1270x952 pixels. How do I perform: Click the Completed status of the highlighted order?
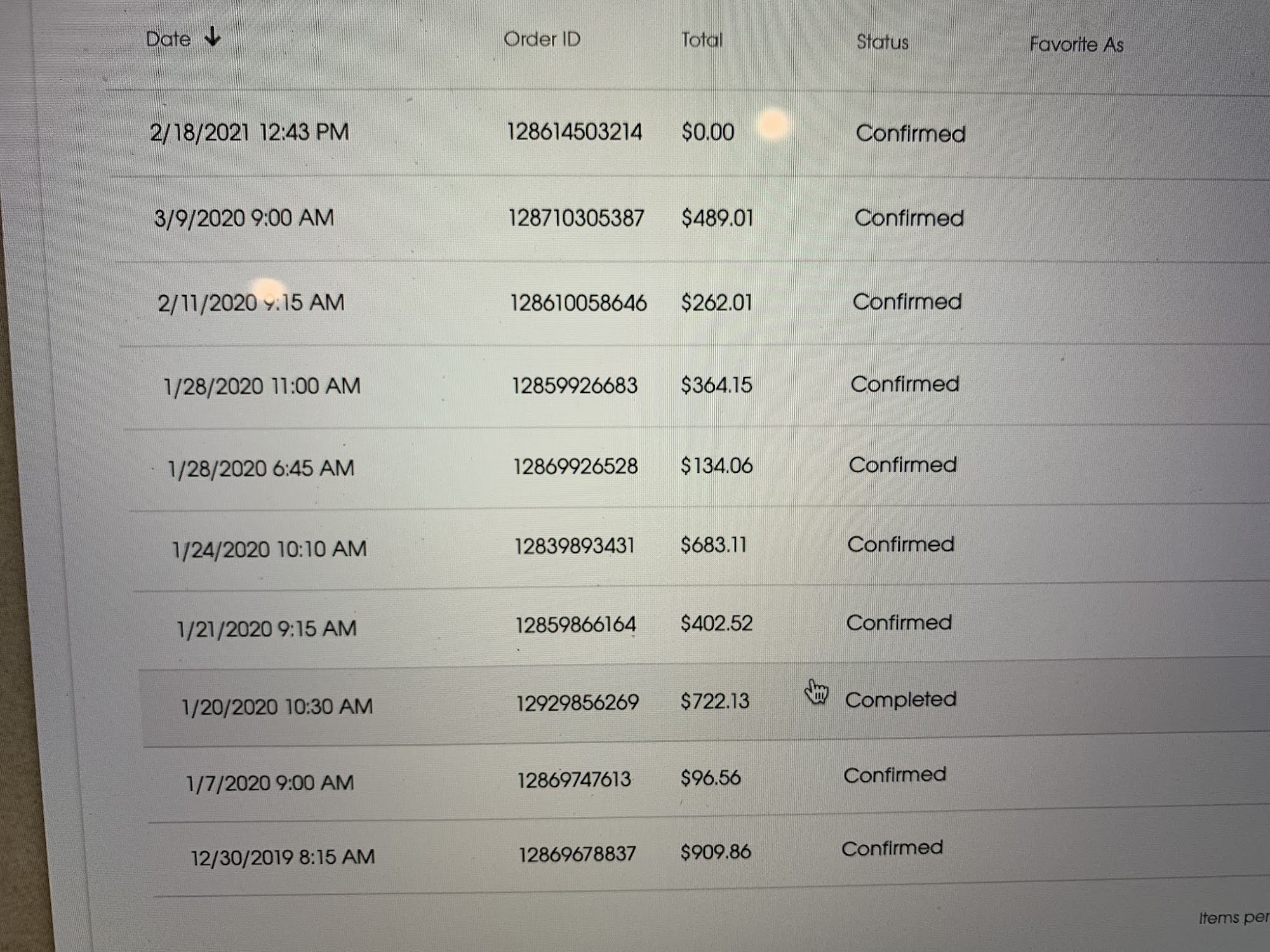900,699
